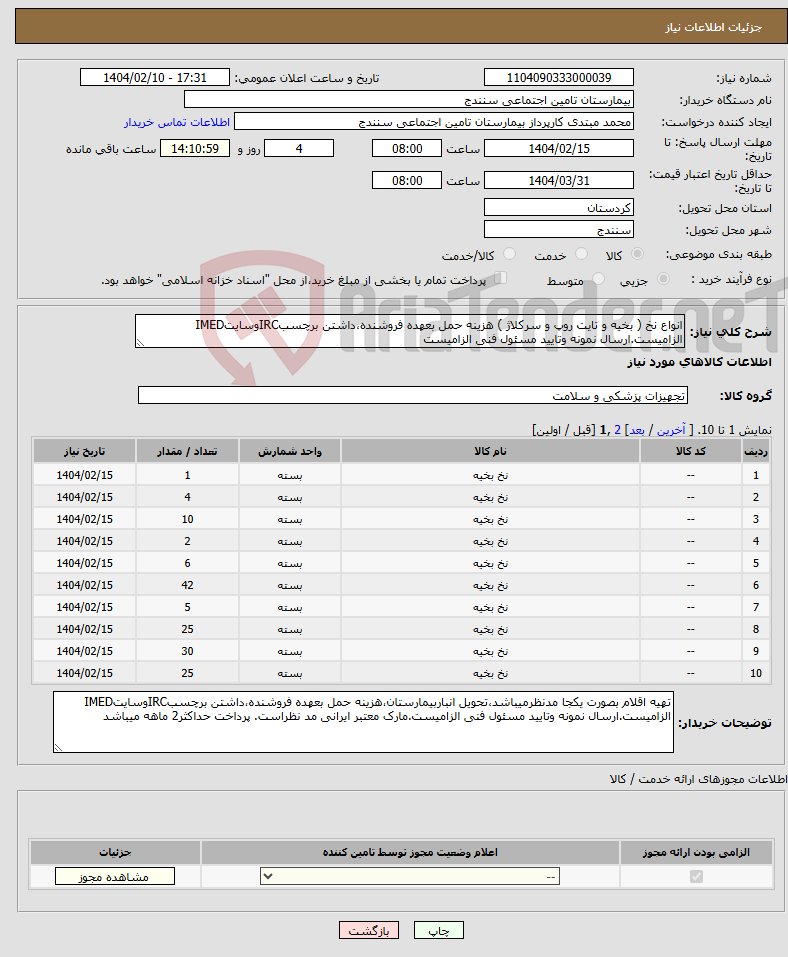Click the price validity hour 08:00 field
The width and height of the screenshot is (788, 957).
pos(407,180)
